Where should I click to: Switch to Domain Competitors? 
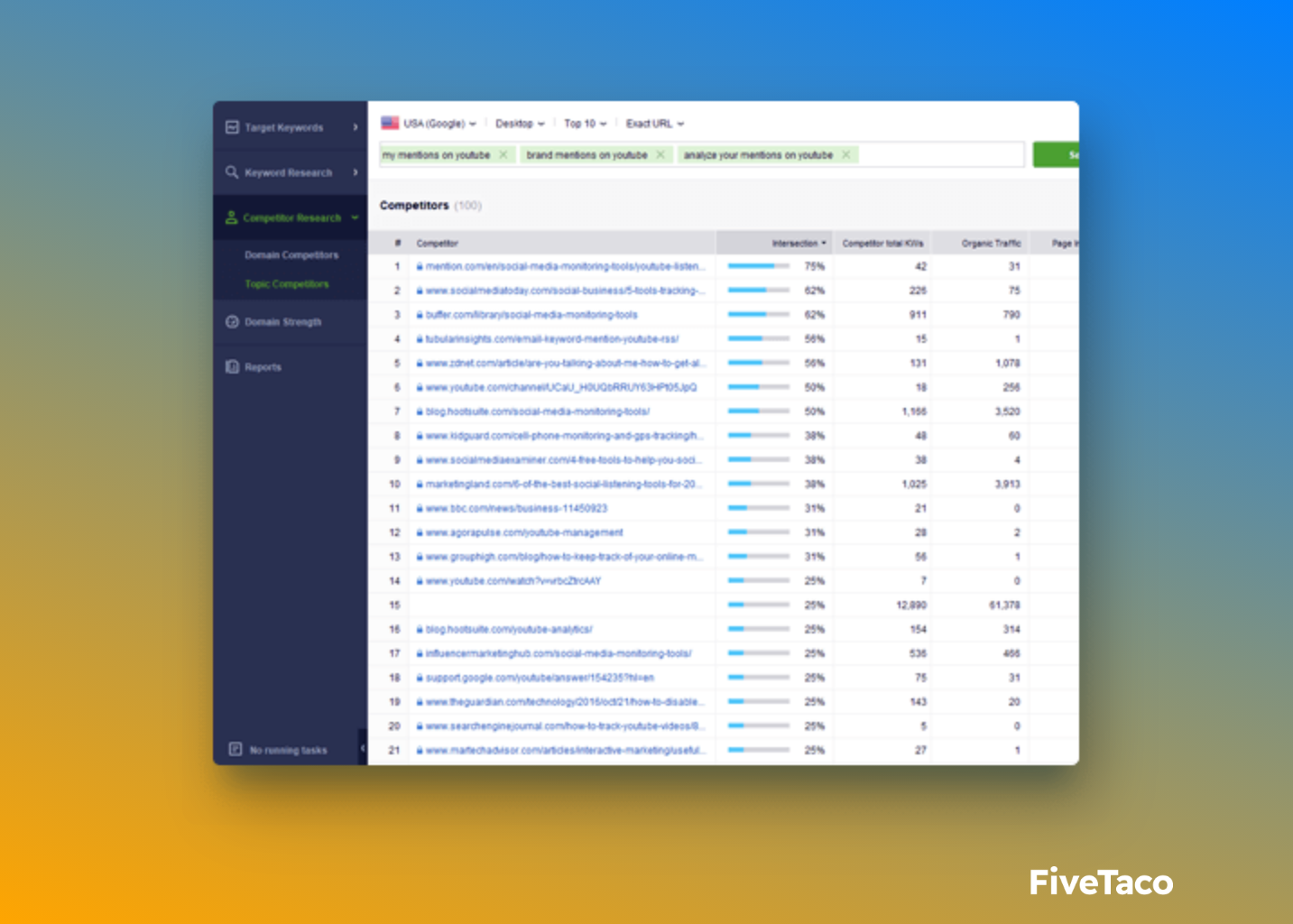[291, 254]
